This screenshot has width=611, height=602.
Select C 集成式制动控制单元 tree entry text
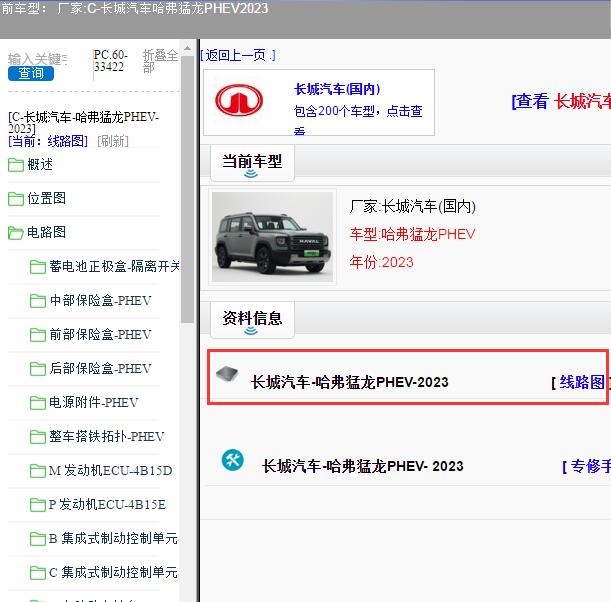[x=113, y=572]
